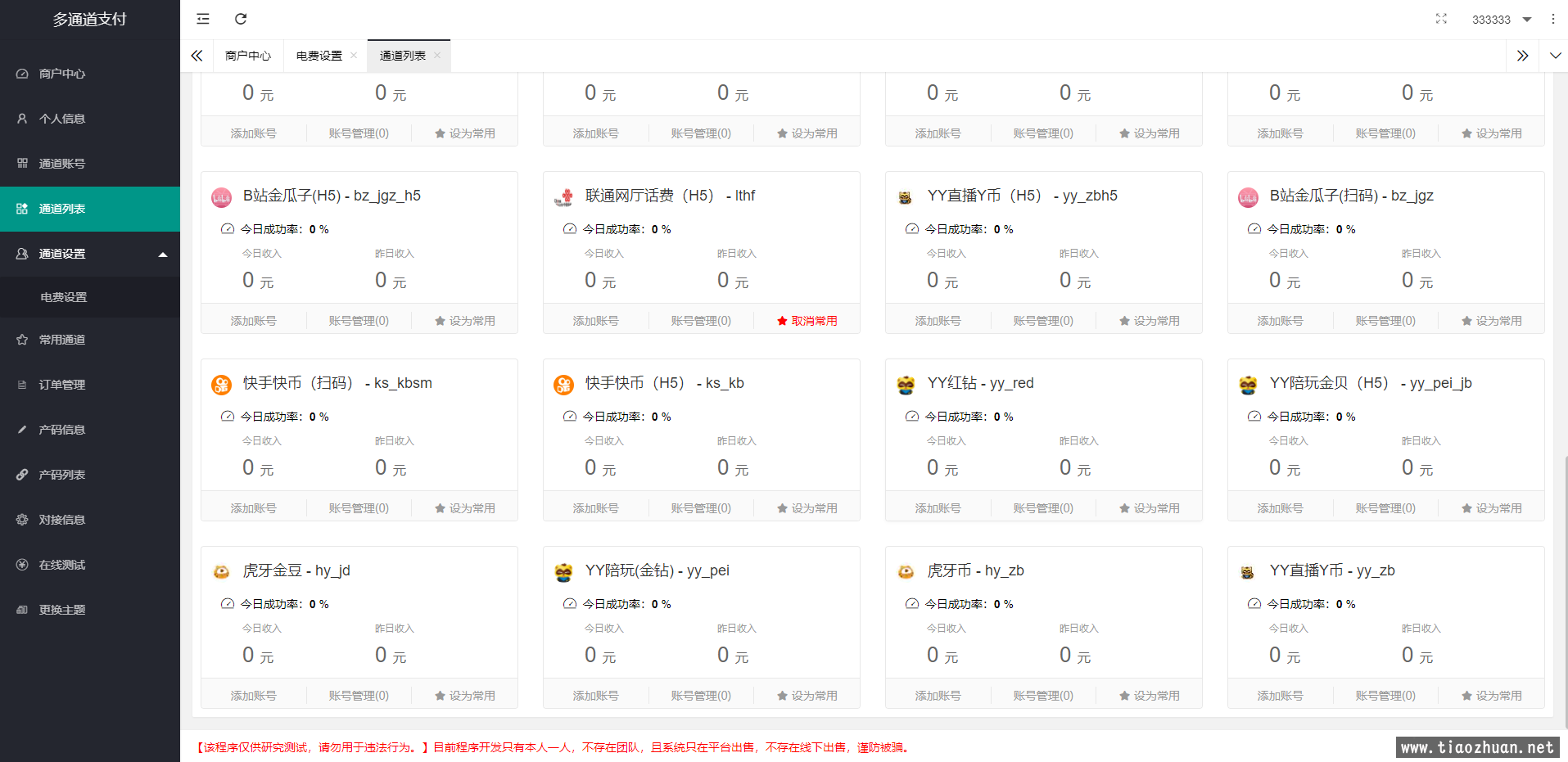Select 通道列表 in sidebar

point(90,209)
